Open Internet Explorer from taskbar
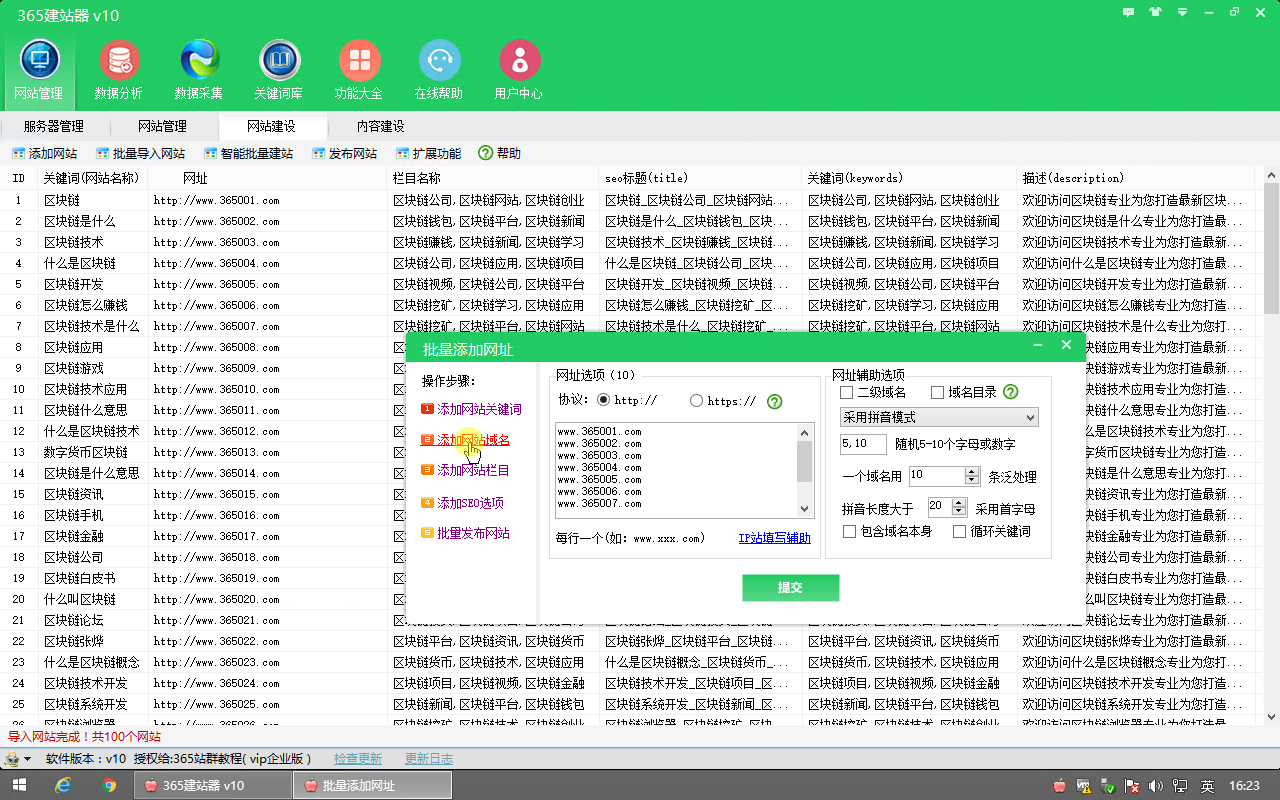1280x800 pixels. [x=63, y=785]
